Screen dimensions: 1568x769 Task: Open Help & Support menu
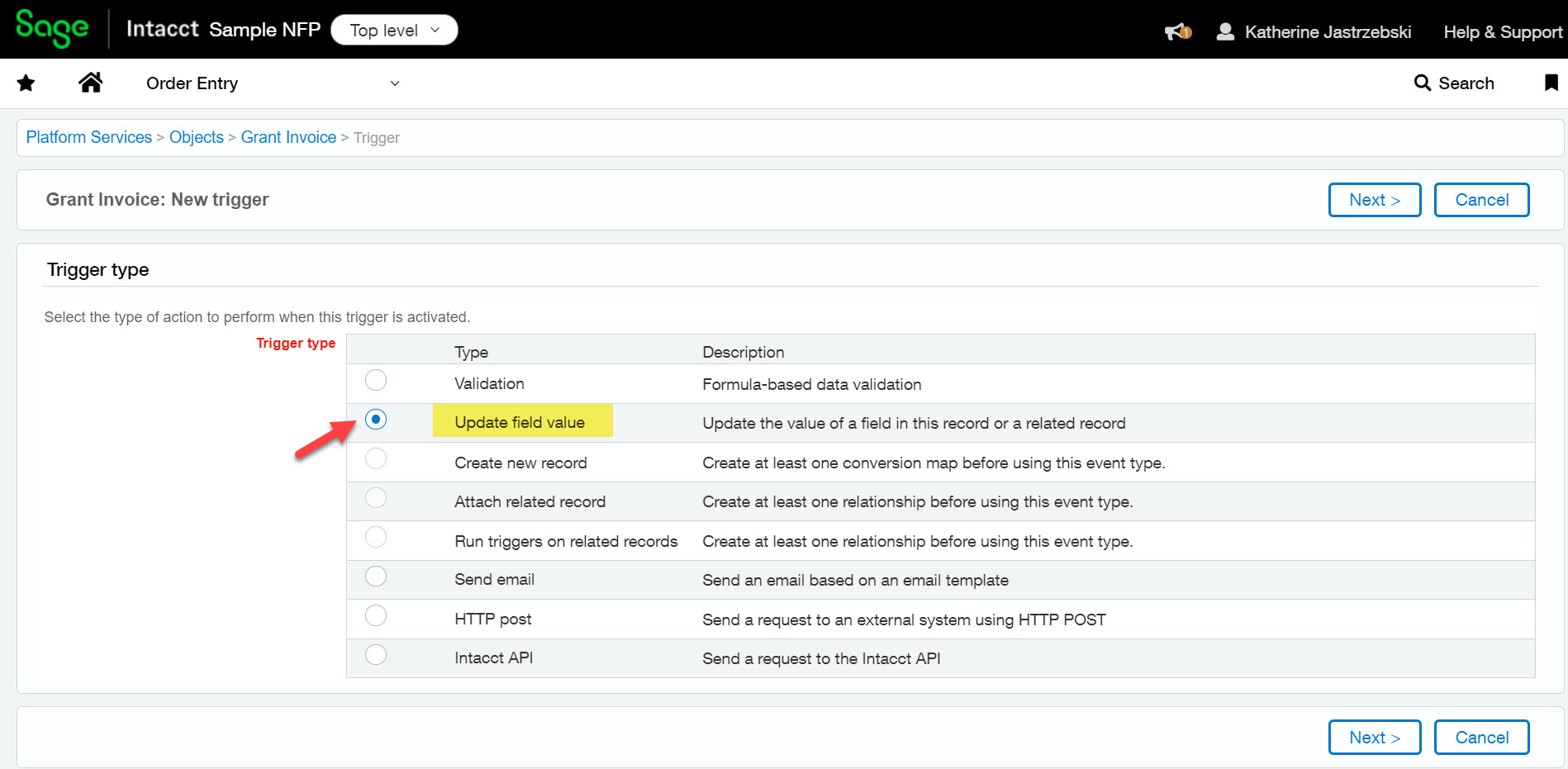pyautogui.click(x=1502, y=31)
